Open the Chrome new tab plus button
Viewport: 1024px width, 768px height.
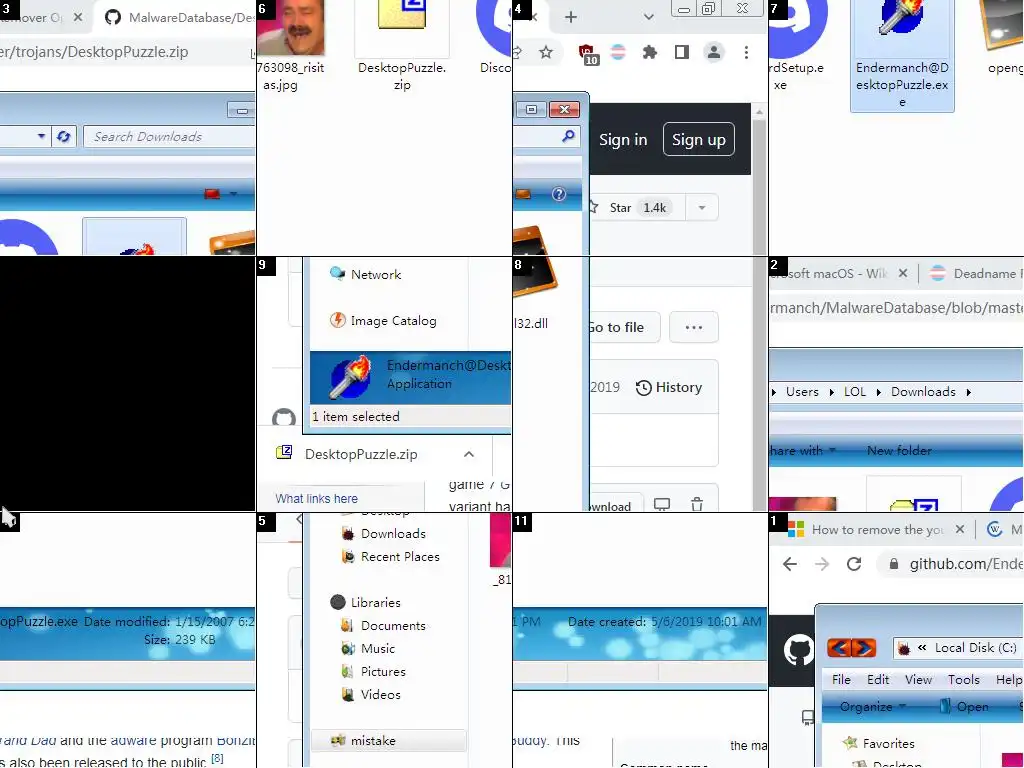(x=571, y=17)
